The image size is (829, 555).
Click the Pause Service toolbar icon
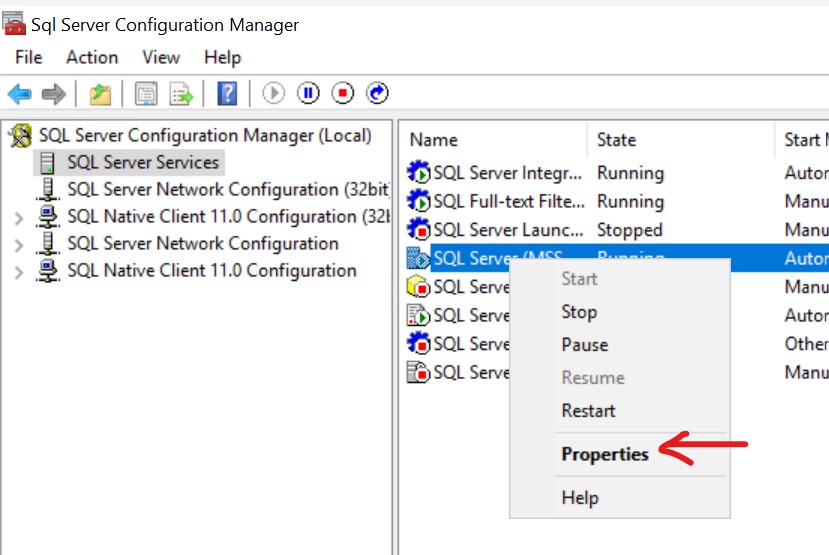[x=308, y=94]
